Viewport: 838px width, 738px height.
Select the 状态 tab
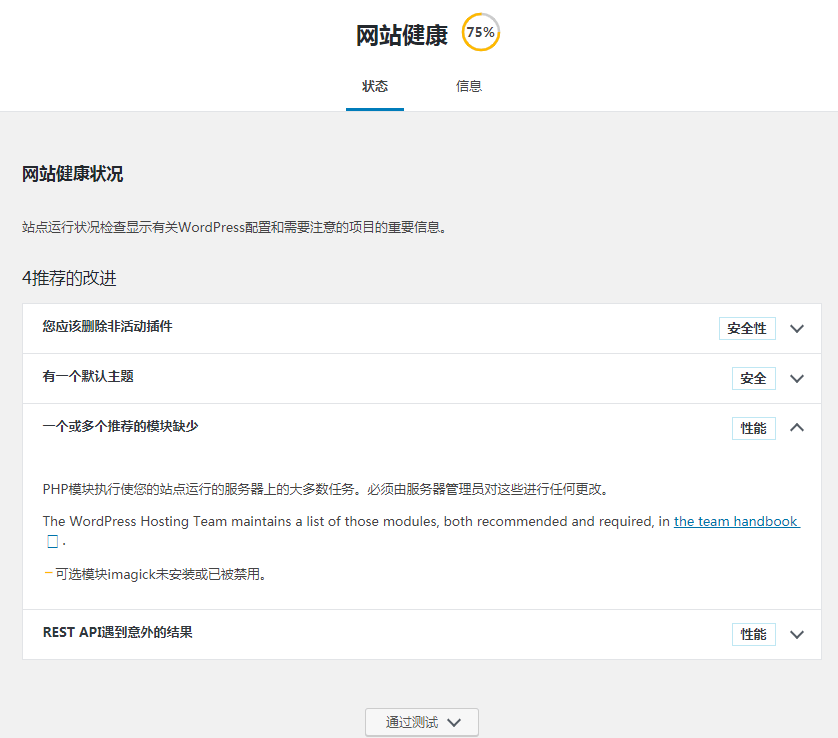[x=375, y=86]
